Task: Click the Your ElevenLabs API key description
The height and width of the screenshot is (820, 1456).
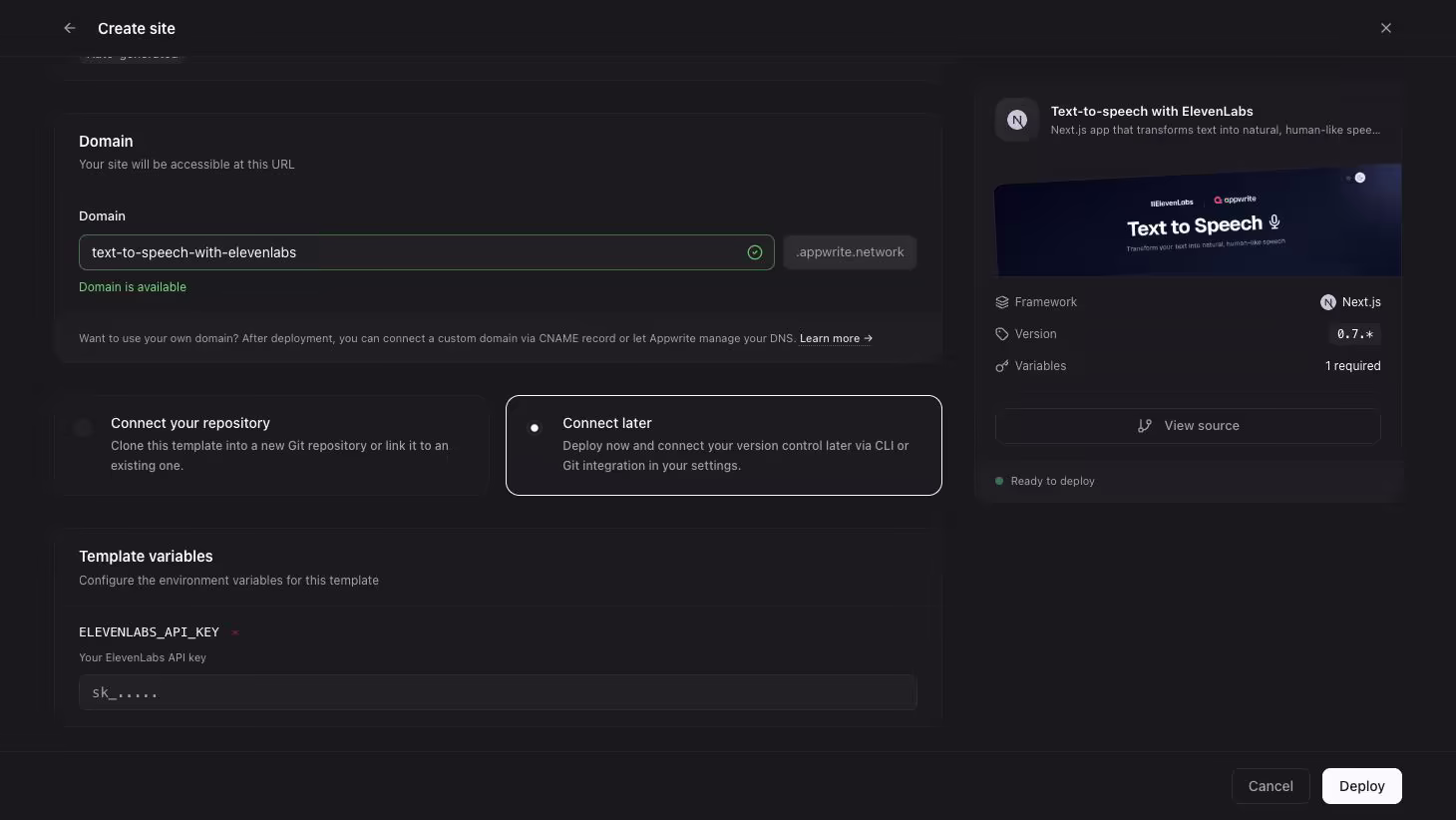Action: (x=143, y=657)
